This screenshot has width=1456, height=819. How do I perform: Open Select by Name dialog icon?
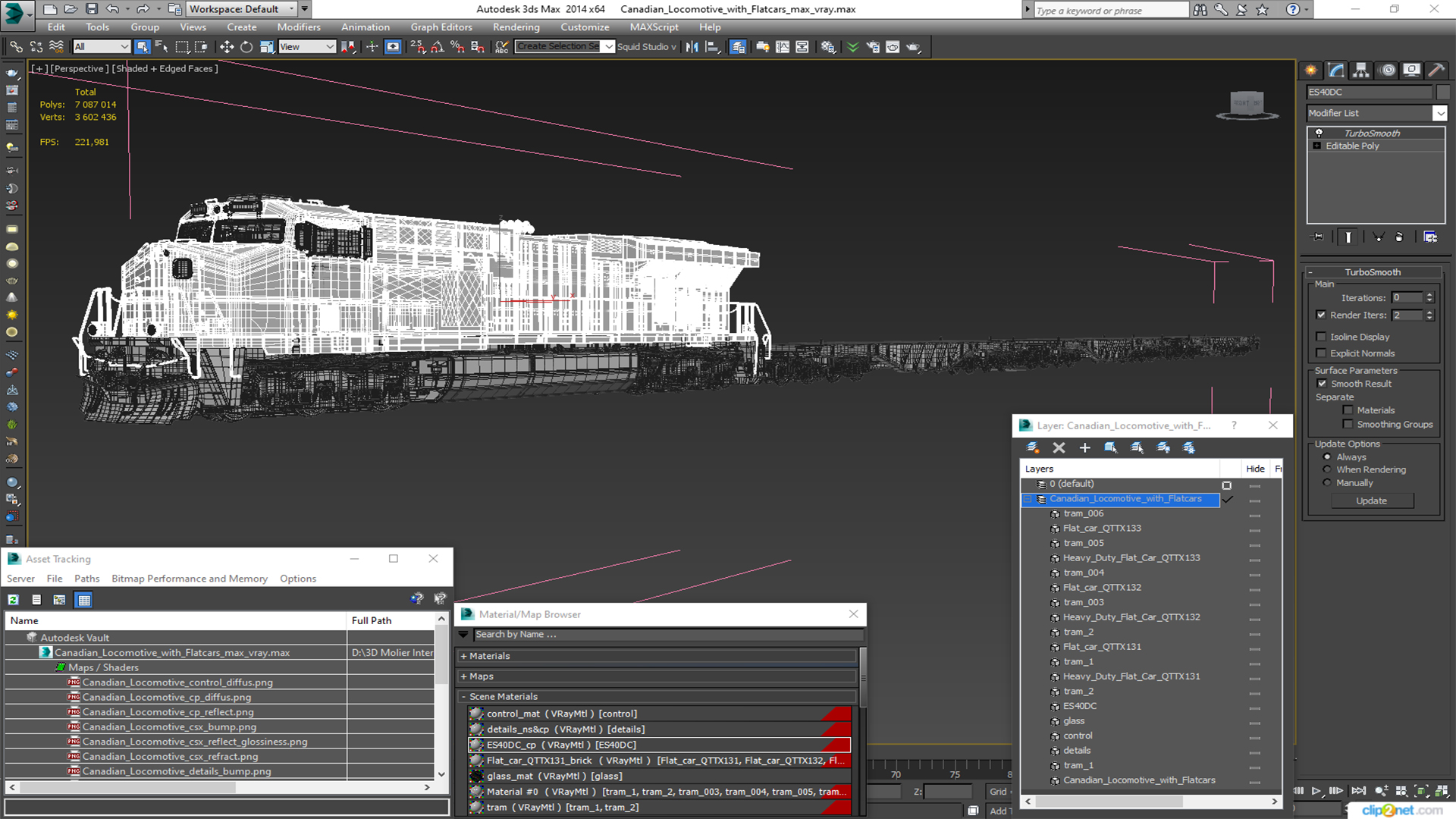[162, 47]
